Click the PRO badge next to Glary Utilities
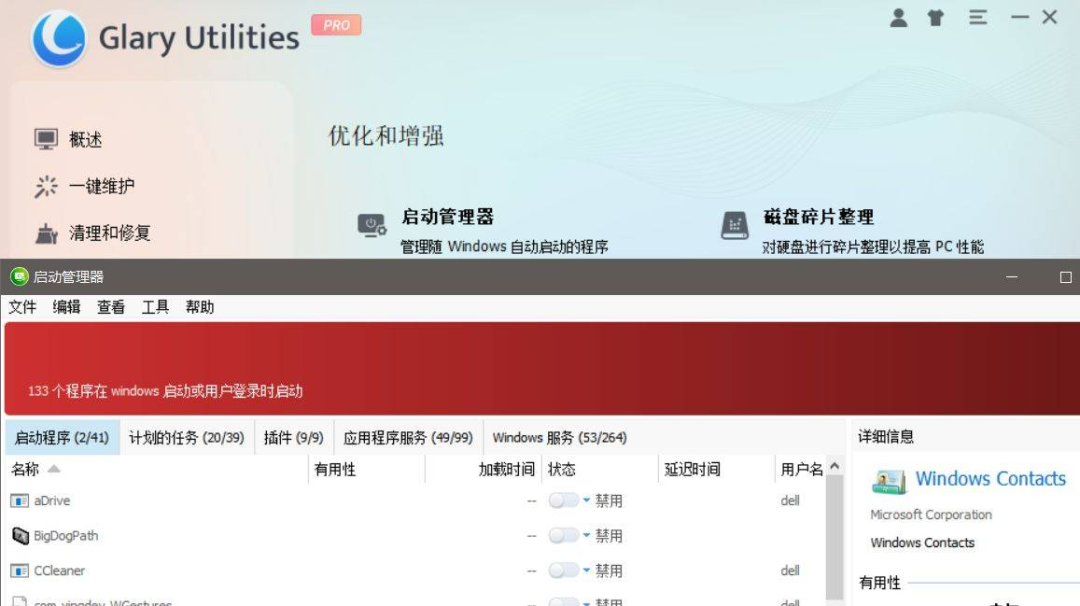The image size is (1080, 606). (336, 25)
